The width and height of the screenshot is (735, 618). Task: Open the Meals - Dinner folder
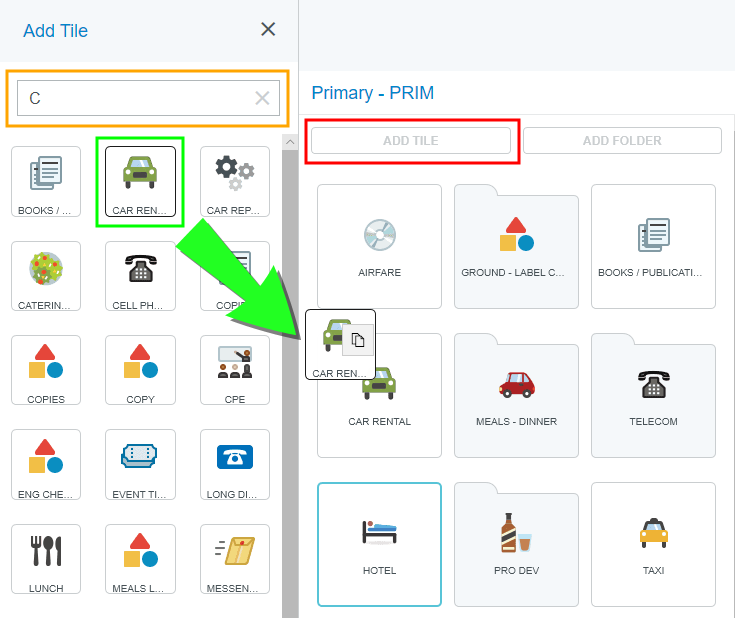(x=516, y=395)
